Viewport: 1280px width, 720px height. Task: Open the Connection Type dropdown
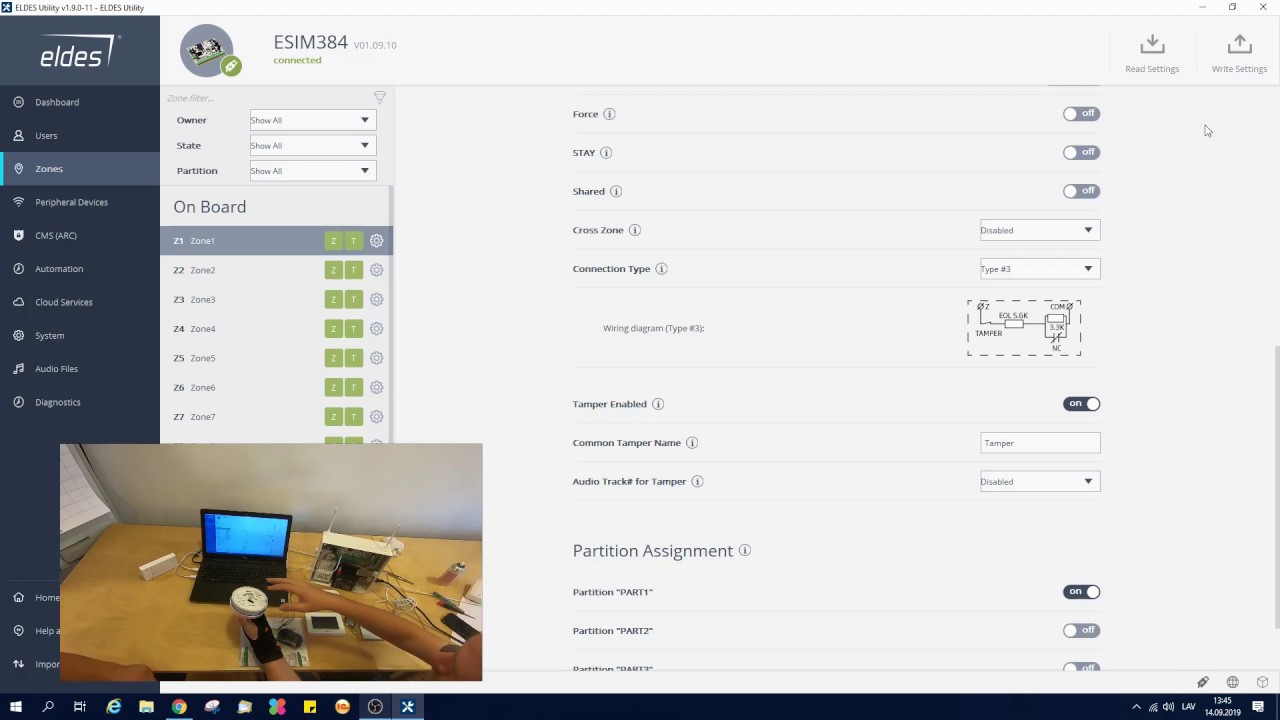point(1040,269)
